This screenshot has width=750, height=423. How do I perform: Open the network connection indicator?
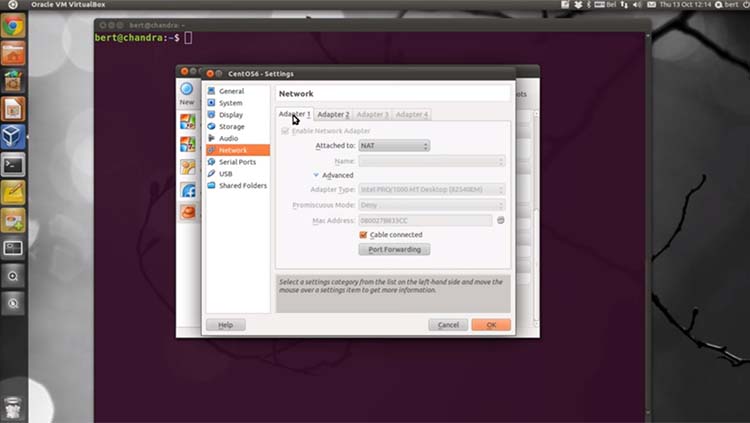pos(624,5)
